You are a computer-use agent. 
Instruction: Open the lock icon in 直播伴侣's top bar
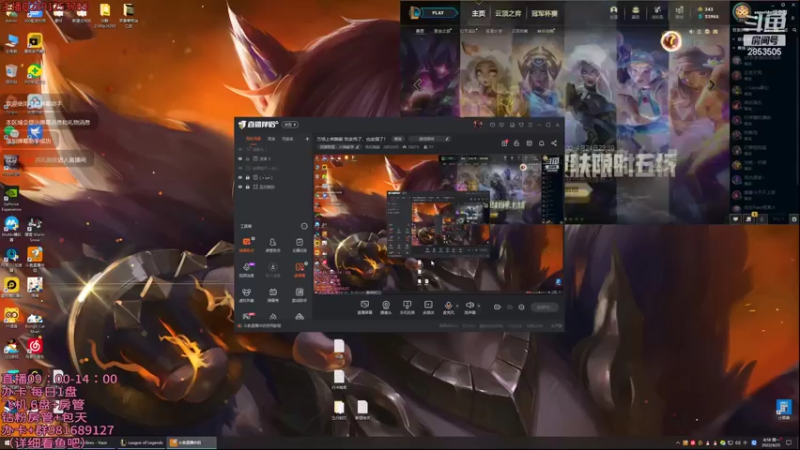pyautogui.click(x=516, y=143)
